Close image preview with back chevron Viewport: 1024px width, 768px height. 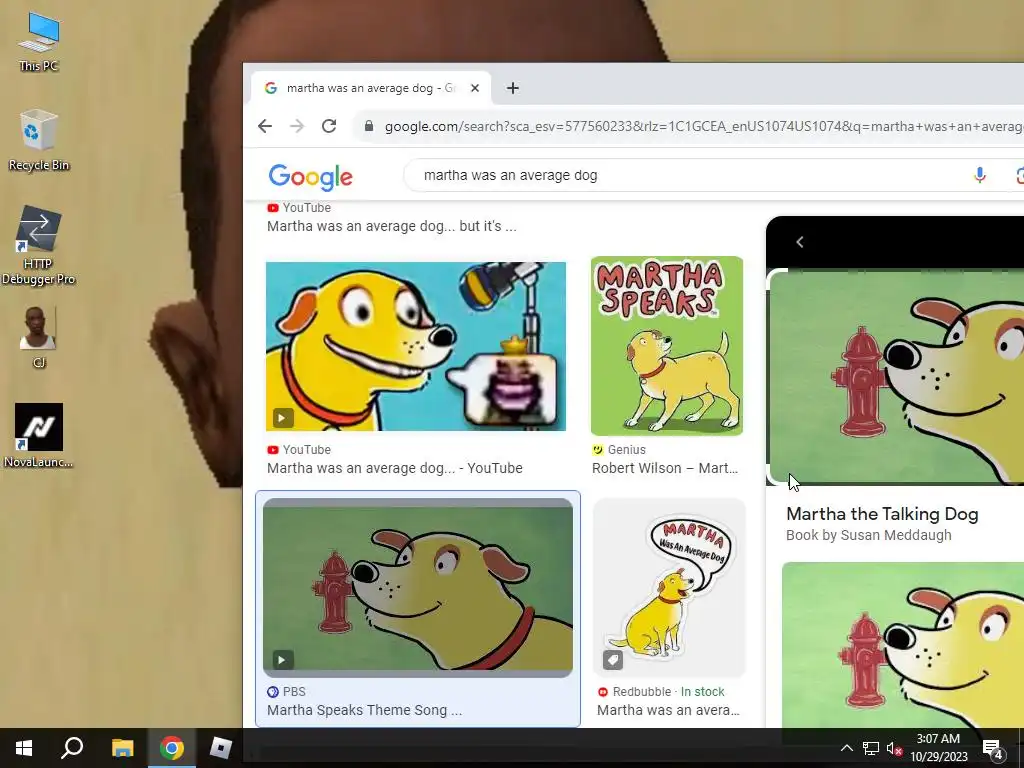click(x=800, y=242)
